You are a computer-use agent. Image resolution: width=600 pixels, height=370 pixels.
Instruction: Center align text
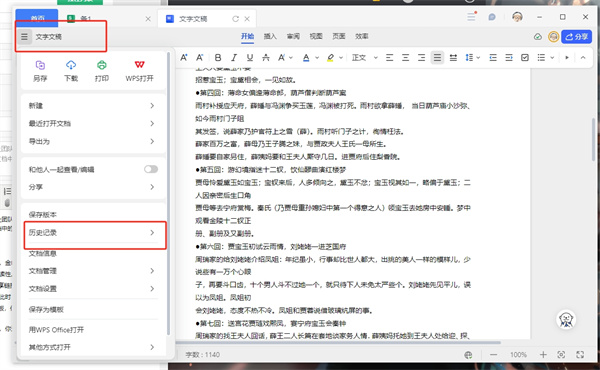point(405,57)
